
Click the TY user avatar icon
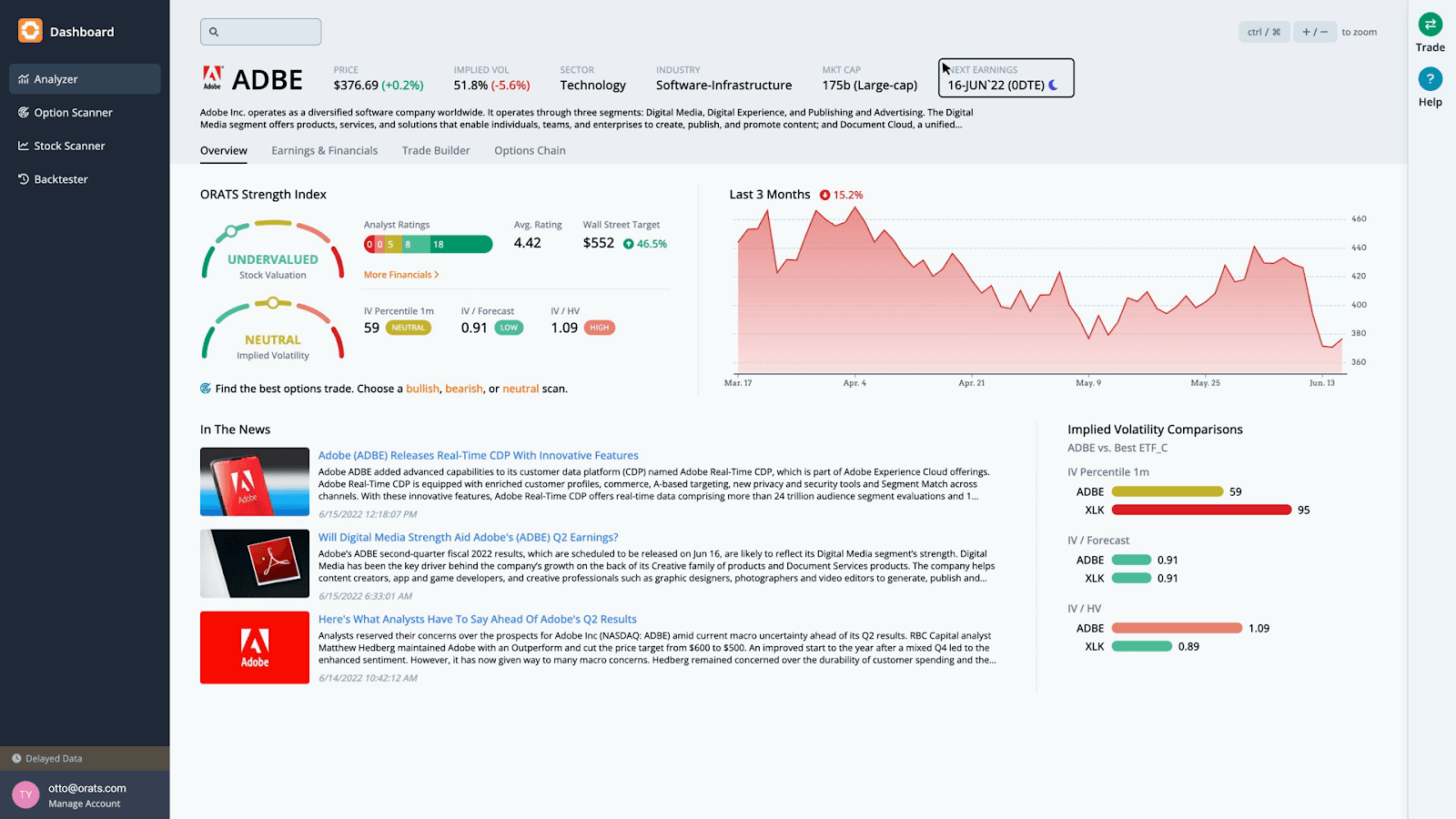[x=25, y=794]
